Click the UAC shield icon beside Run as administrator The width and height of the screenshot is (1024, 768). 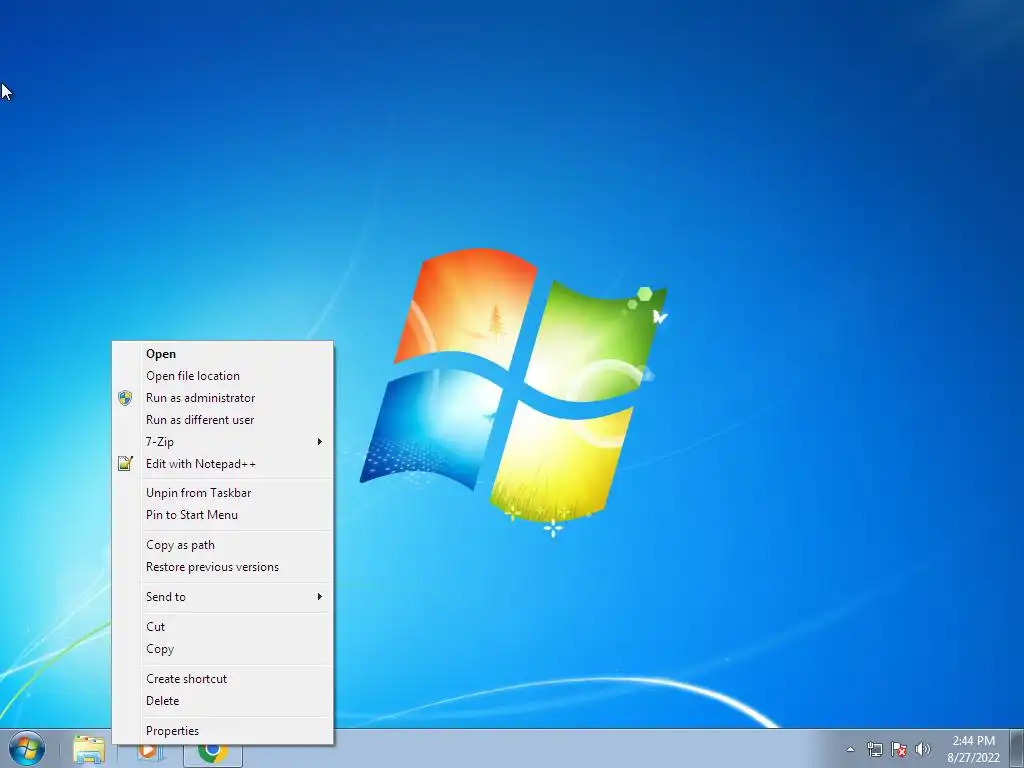click(x=125, y=398)
